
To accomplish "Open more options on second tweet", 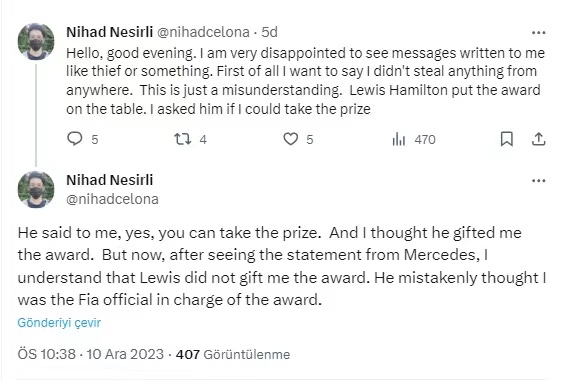I will pos(538,181).
